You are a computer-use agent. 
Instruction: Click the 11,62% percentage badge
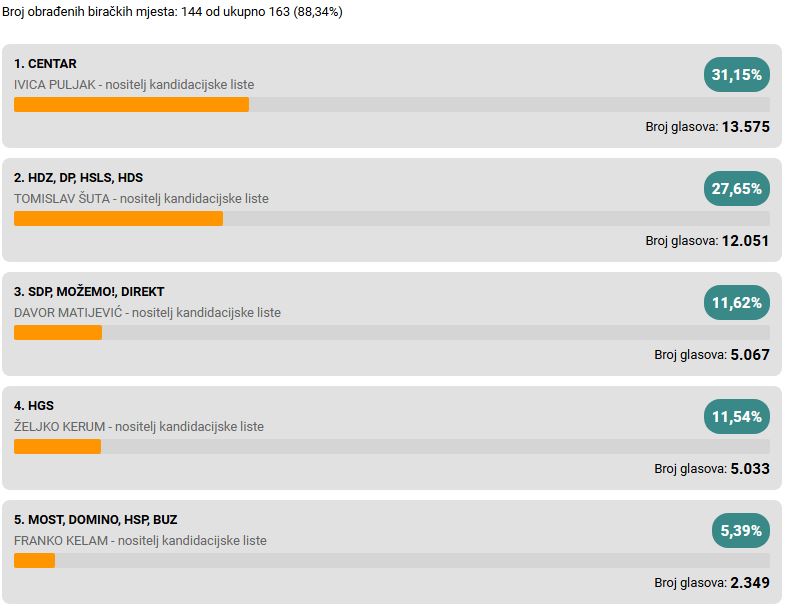(x=737, y=302)
